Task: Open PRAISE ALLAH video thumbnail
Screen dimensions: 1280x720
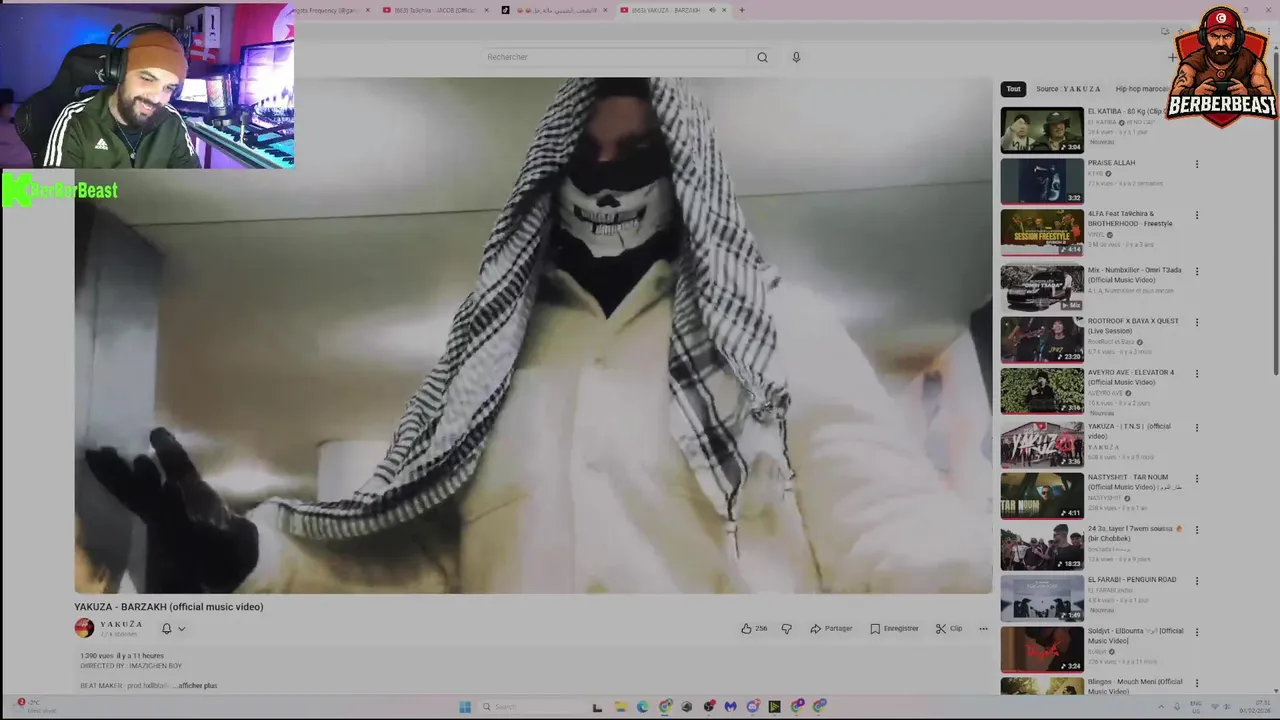Action: click(1042, 181)
